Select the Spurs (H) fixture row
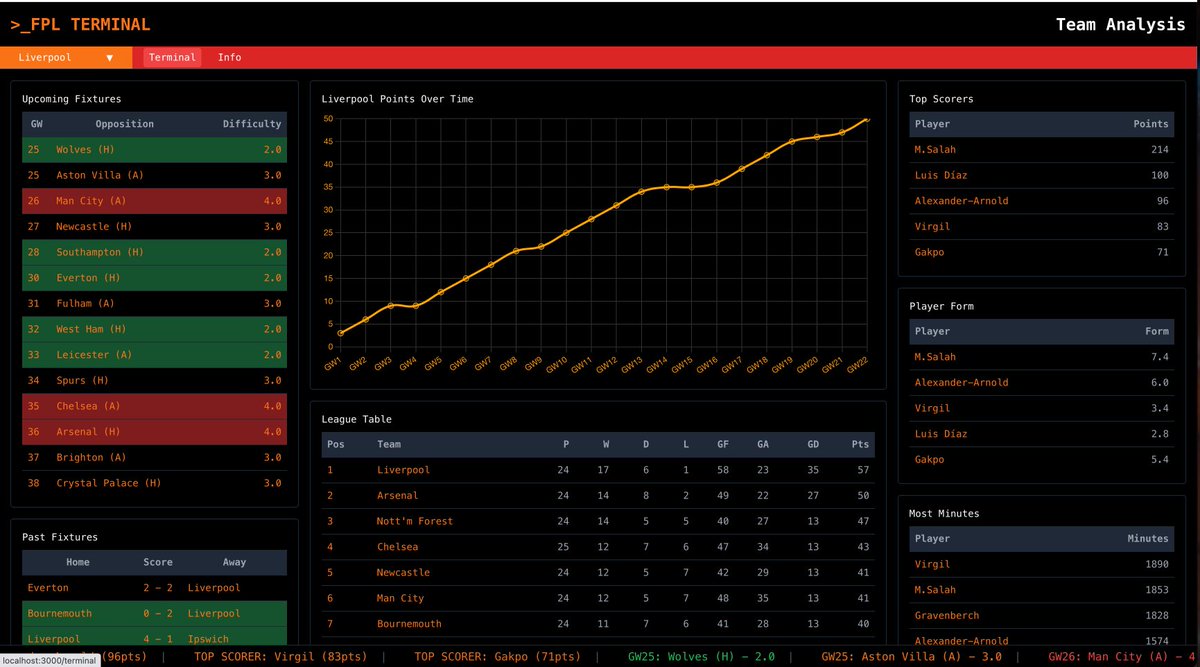Image resolution: width=1200 pixels, height=667 pixels. [154, 381]
